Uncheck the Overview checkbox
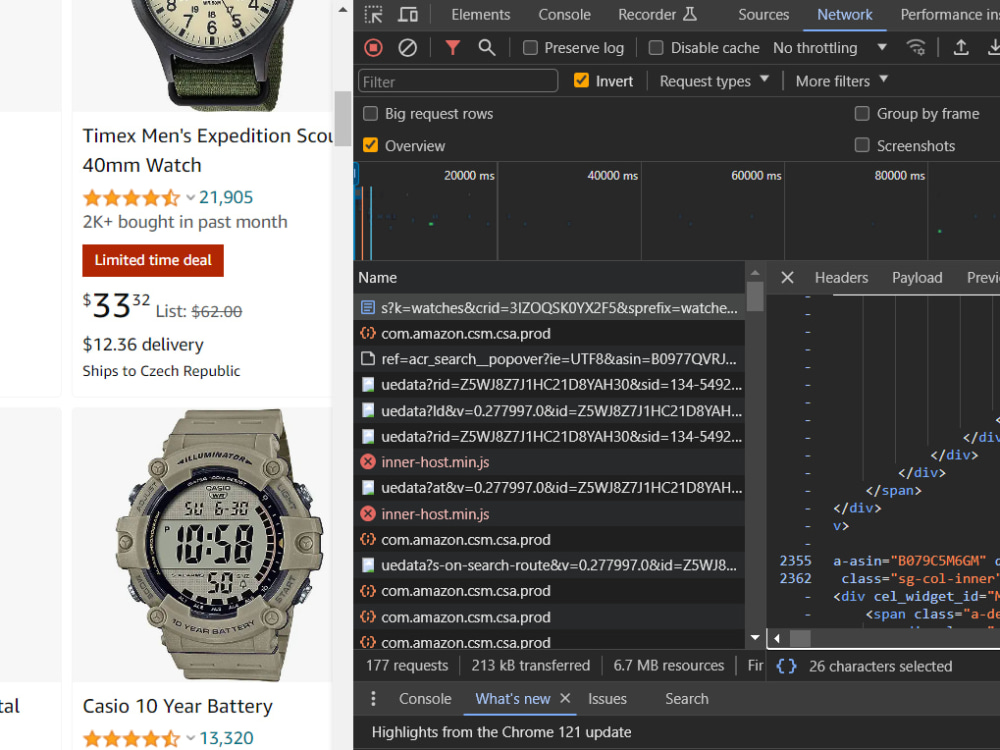Screen dimensions: 1000x750 (370, 145)
